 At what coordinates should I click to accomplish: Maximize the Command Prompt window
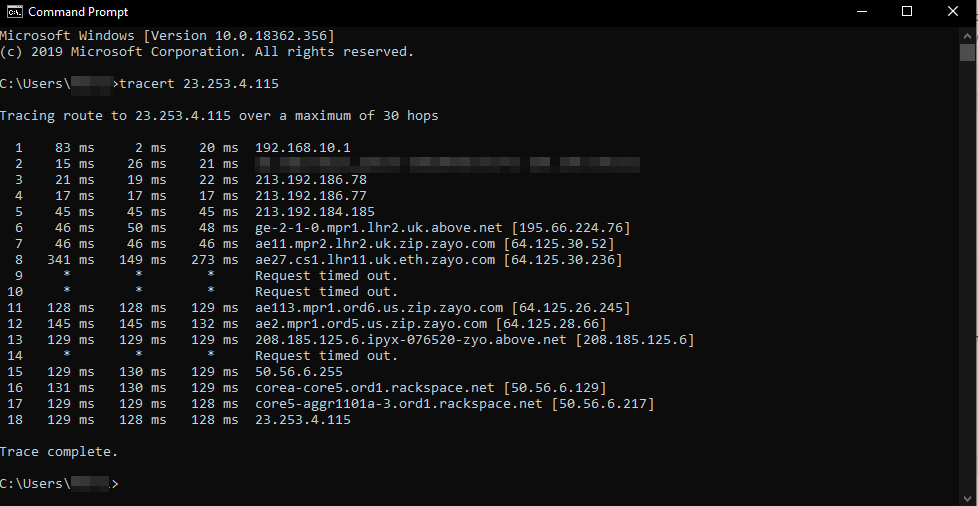907,12
